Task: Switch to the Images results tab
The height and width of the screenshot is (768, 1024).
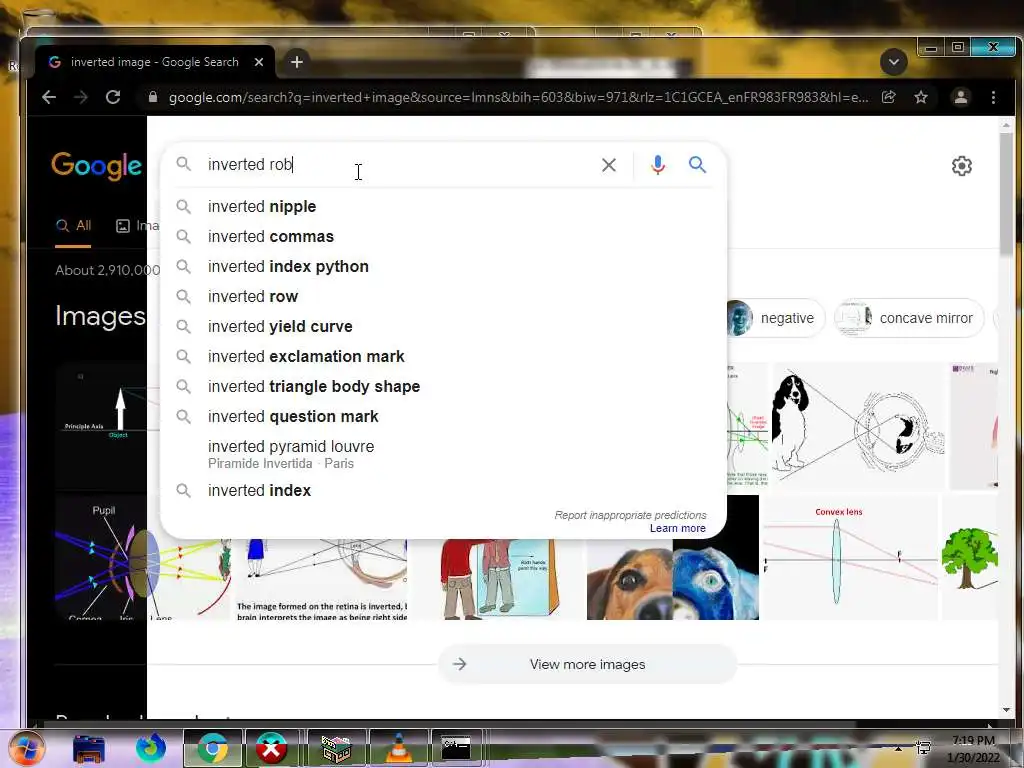Action: click(x=137, y=226)
